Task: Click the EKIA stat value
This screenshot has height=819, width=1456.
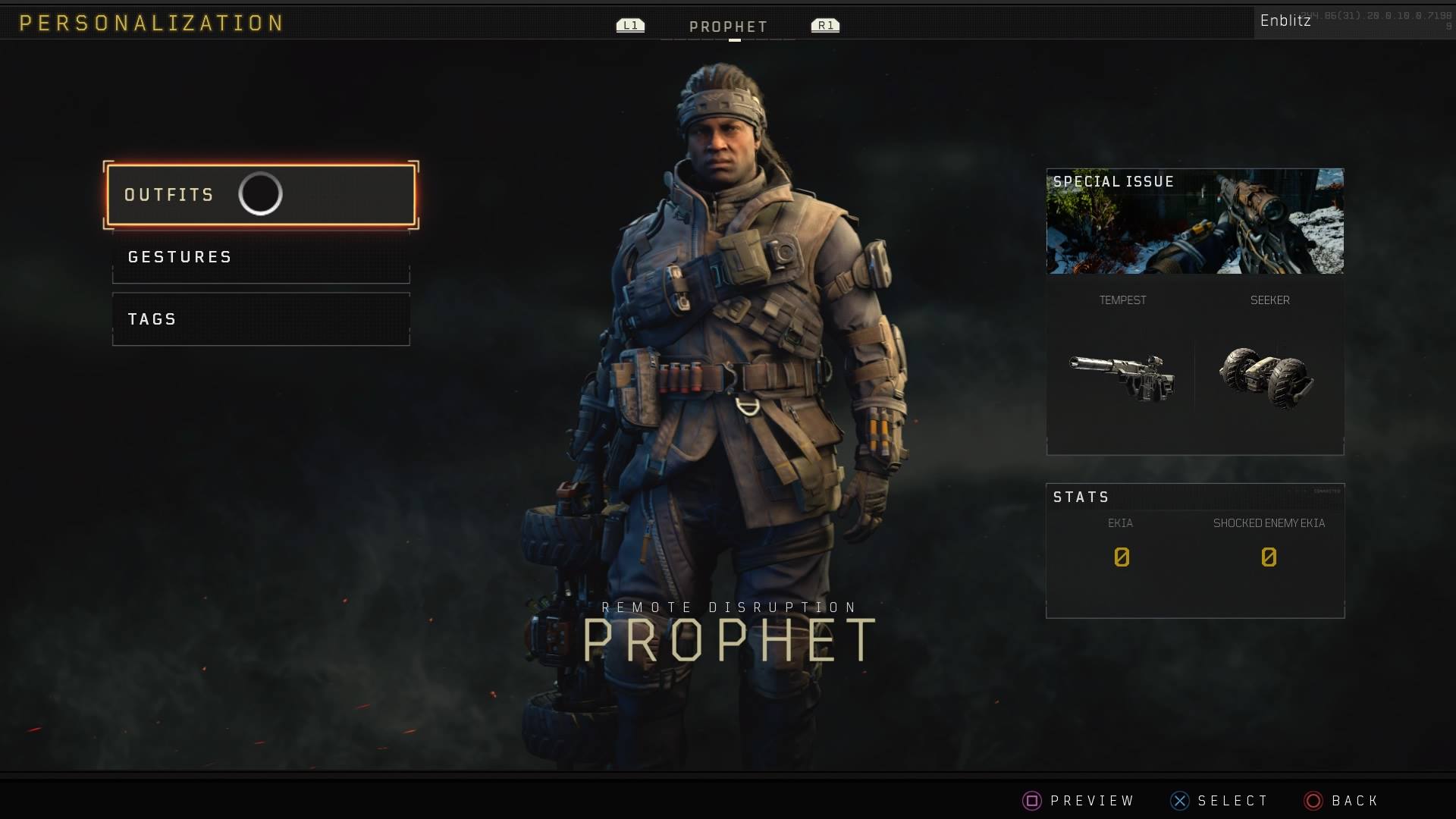Action: click(1122, 557)
